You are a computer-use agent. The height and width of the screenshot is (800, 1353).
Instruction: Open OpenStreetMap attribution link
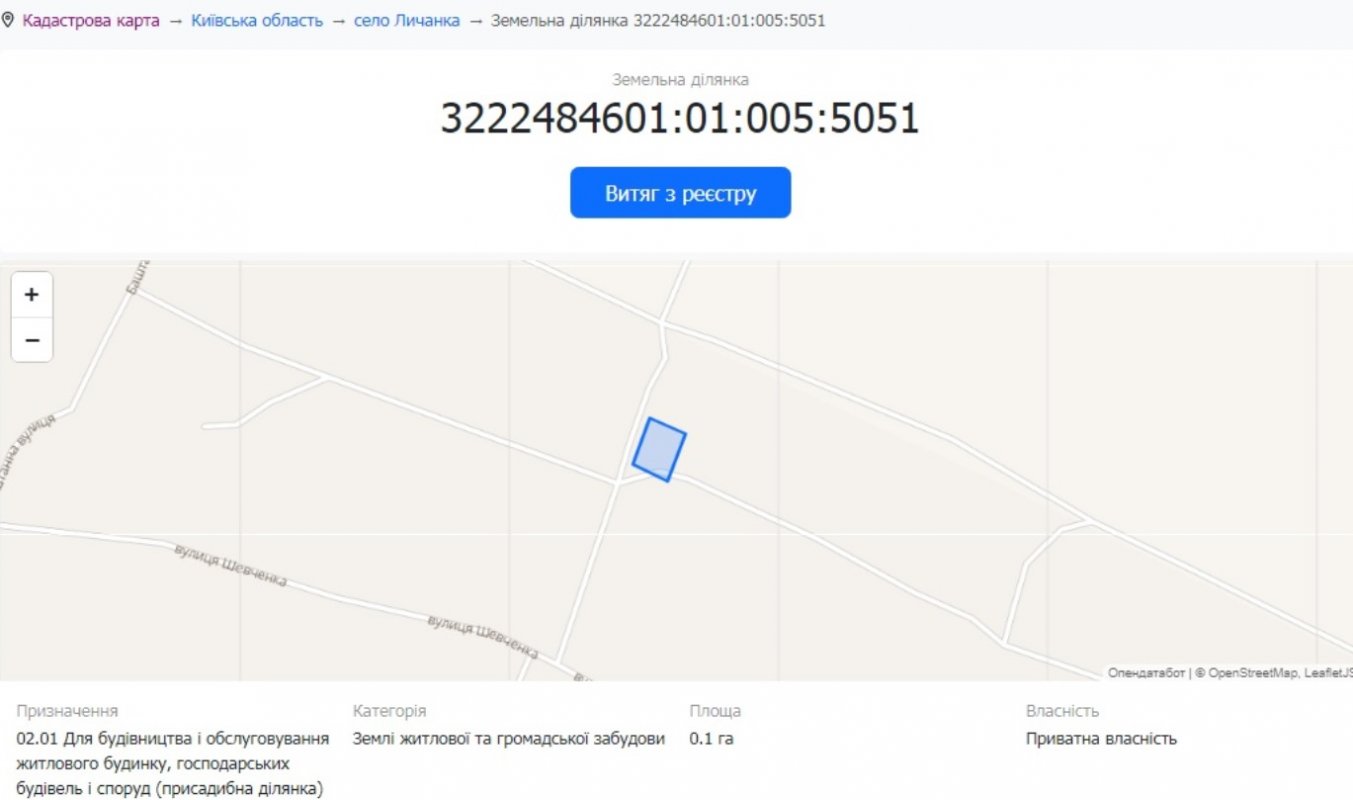coord(1254,673)
